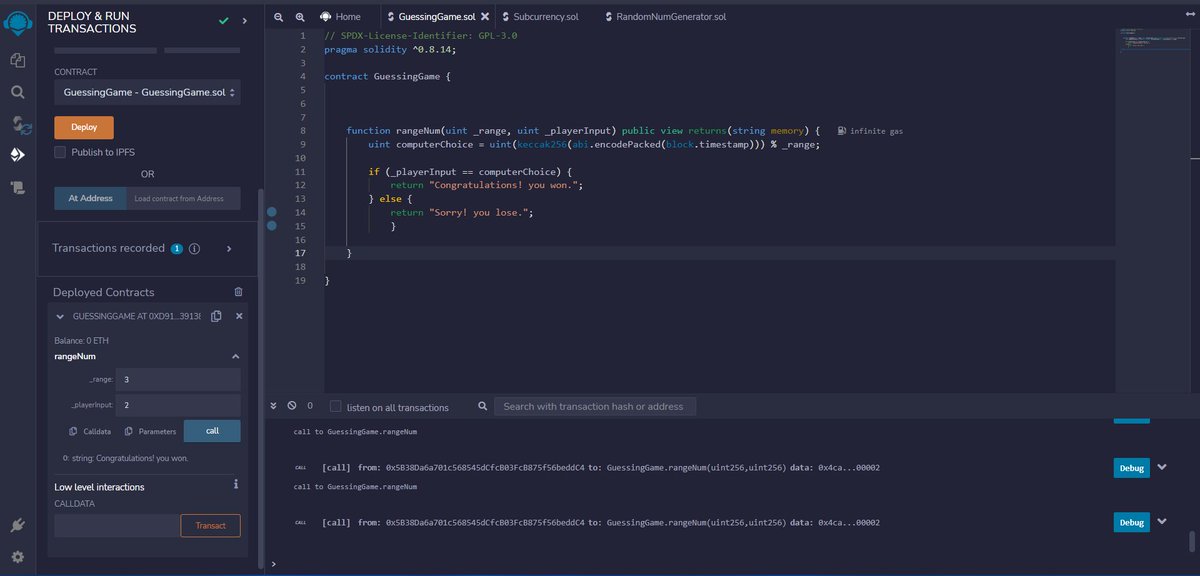This screenshot has width=1200, height=576.
Task: Open Low level interactions info icon
Action: (236, 484)
